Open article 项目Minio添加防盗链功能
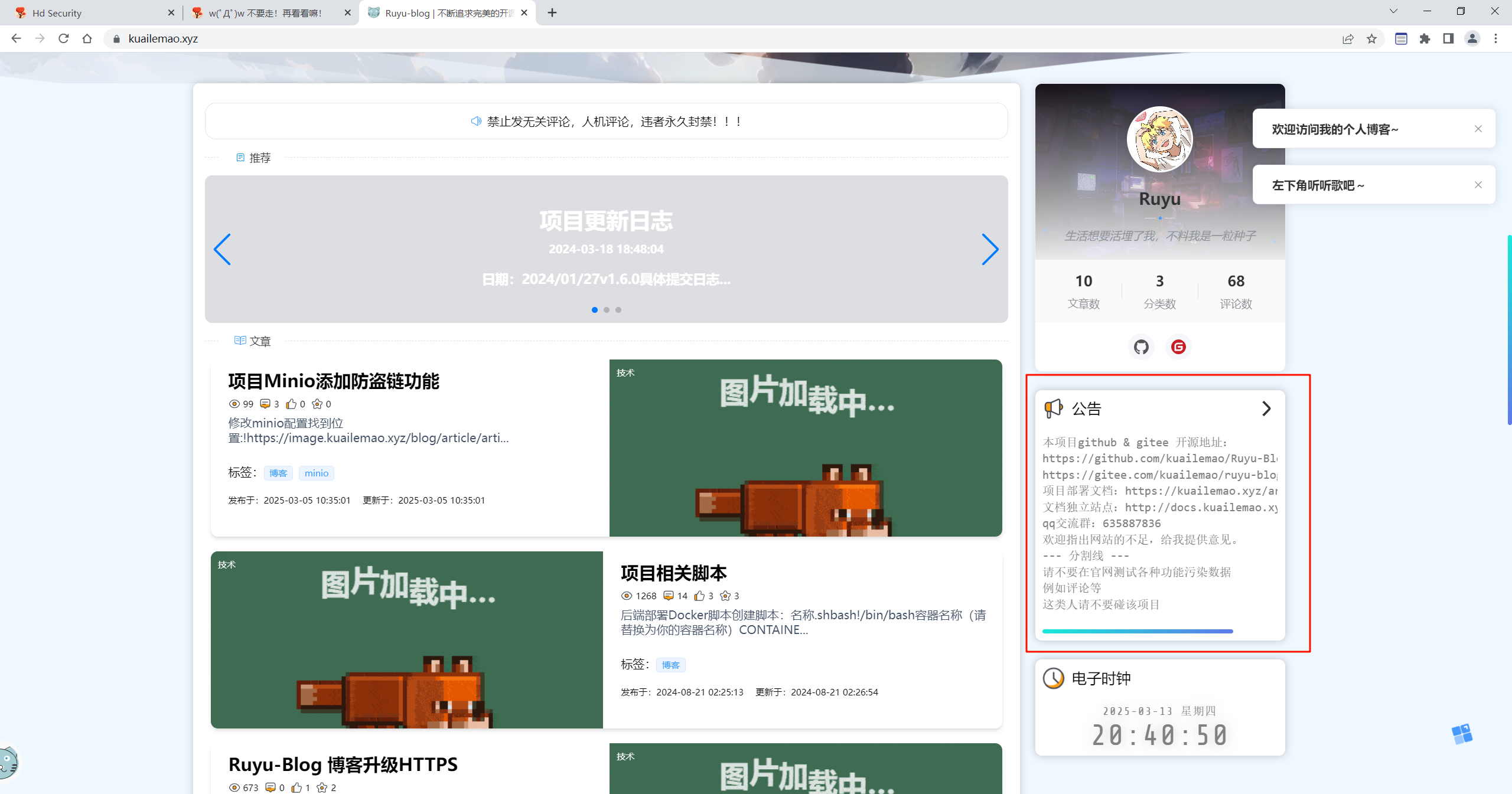 coord(334,381)
